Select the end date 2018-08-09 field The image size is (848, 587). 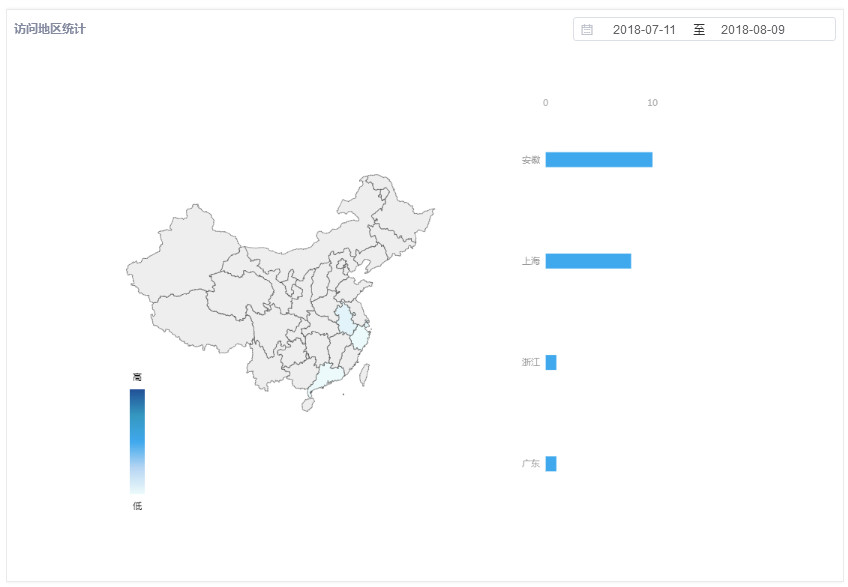pyautogui.click(x=752, y=30)
